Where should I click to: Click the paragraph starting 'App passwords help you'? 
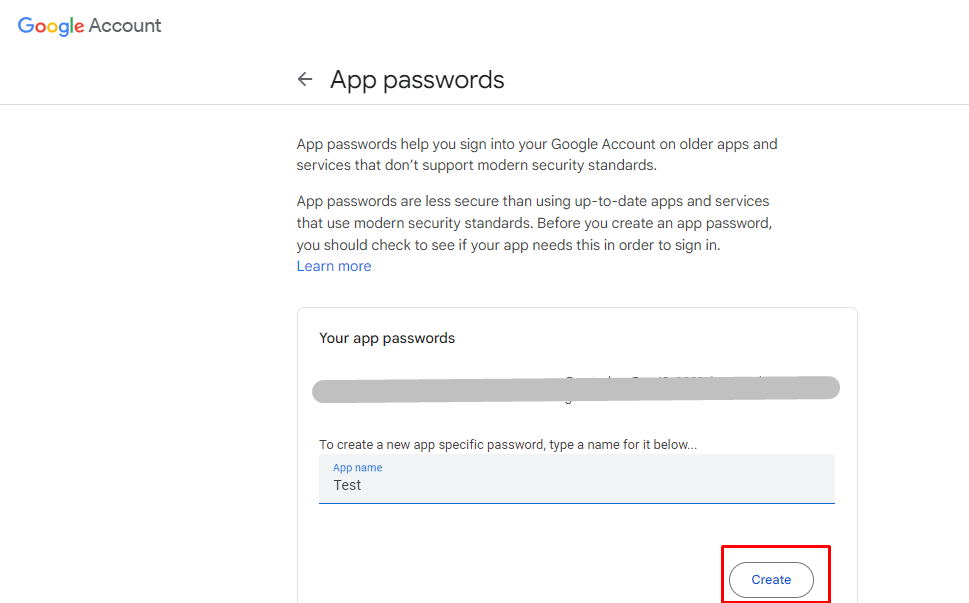coord(536,154)
